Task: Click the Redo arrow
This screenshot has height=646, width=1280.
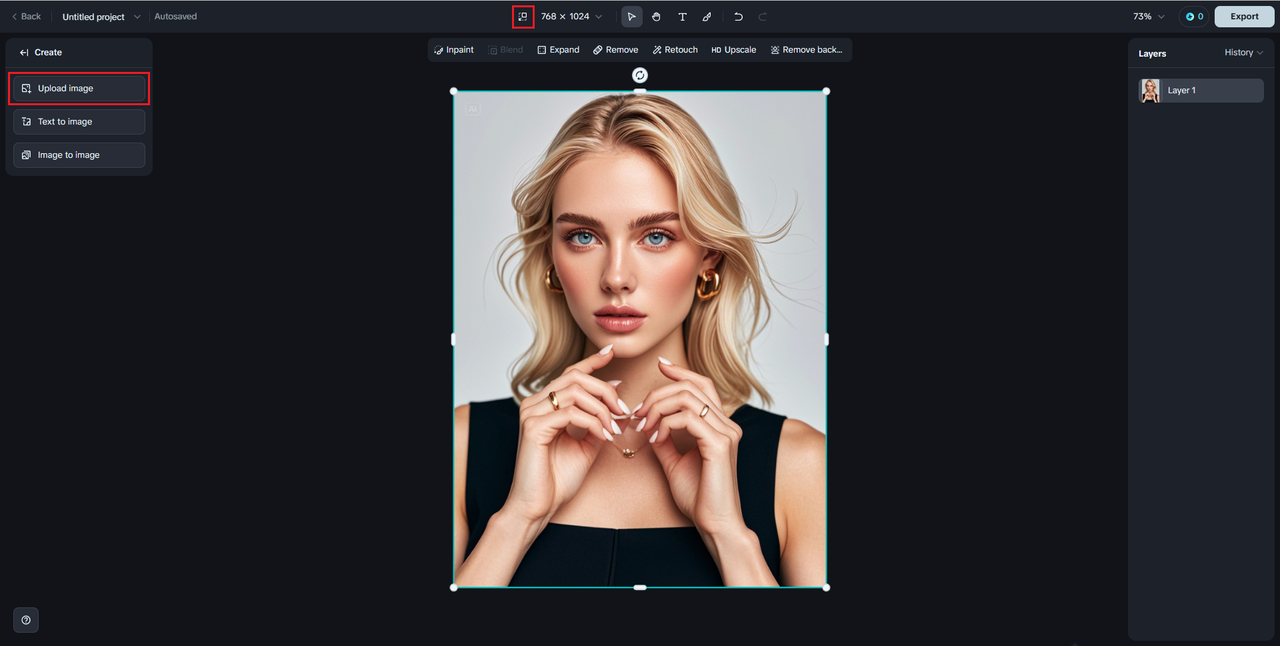Action: [763, 17]
